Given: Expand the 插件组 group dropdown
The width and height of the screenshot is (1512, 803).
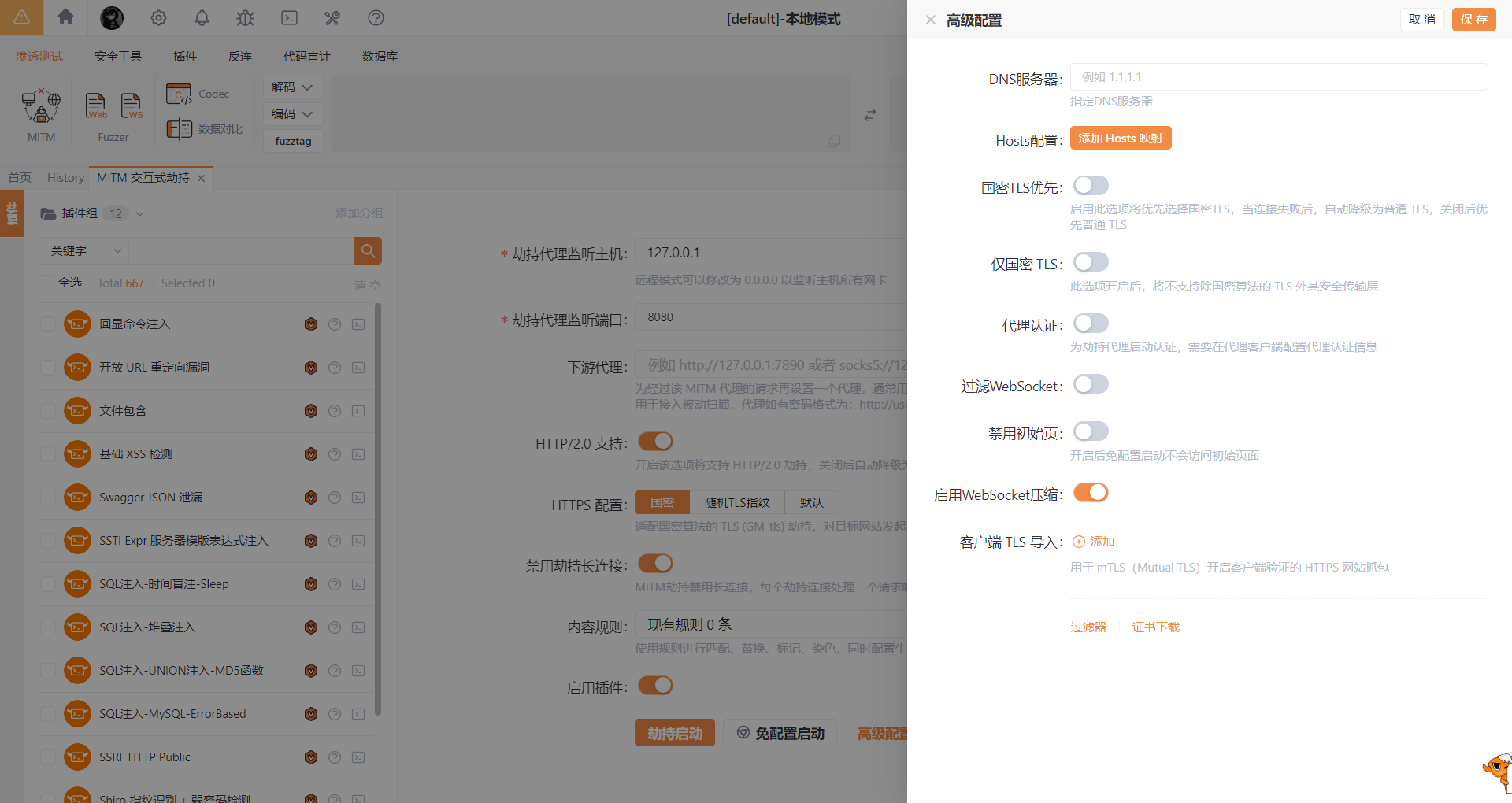Looking at the screenshot, I should point(139,213).
